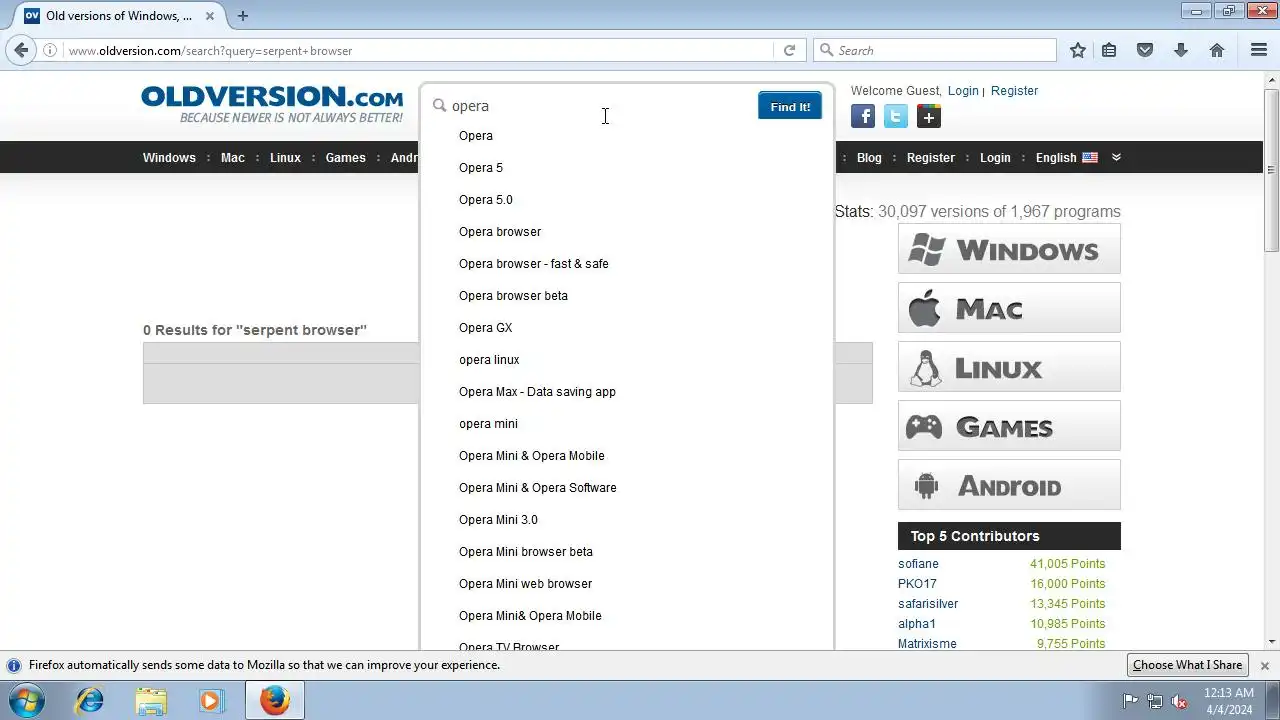Open Windows Media Player from taskbar
The image size is (1280, 720).
click(x=211, y=701)
